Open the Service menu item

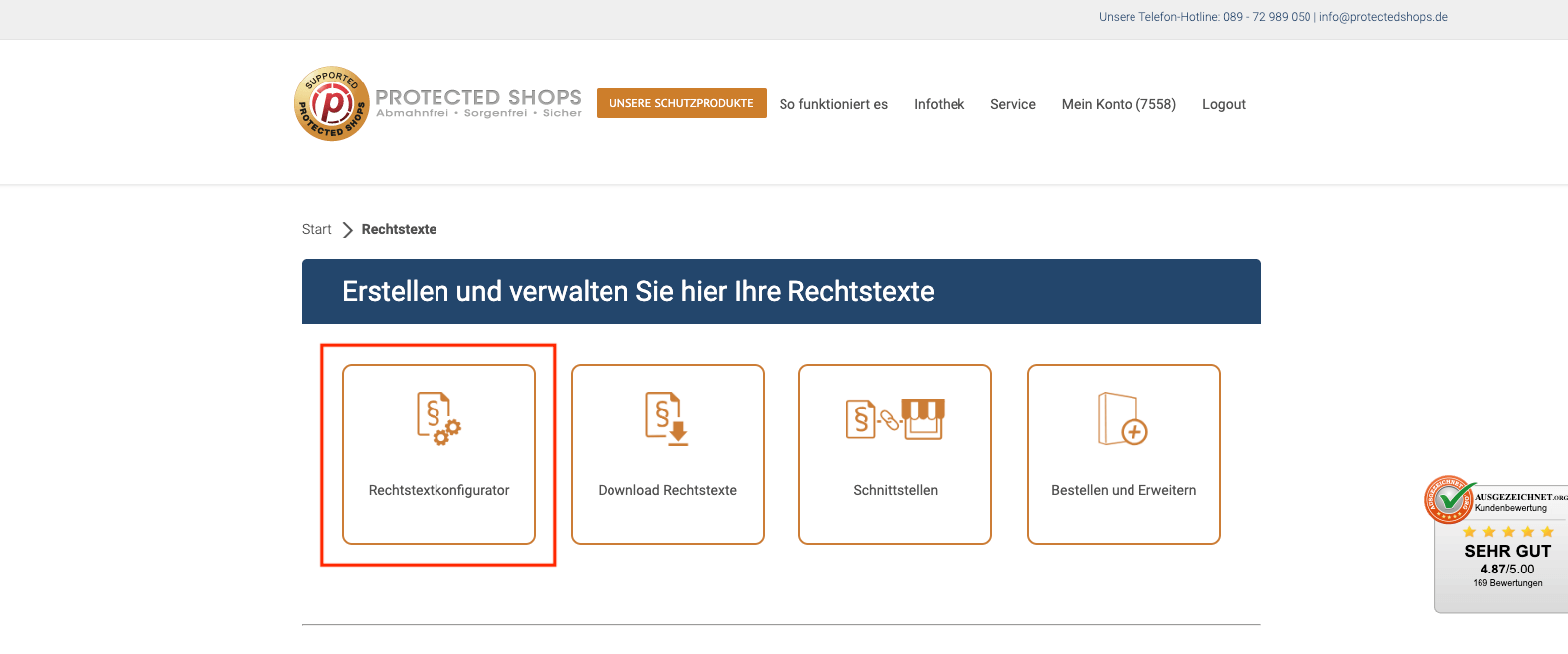1012,104
